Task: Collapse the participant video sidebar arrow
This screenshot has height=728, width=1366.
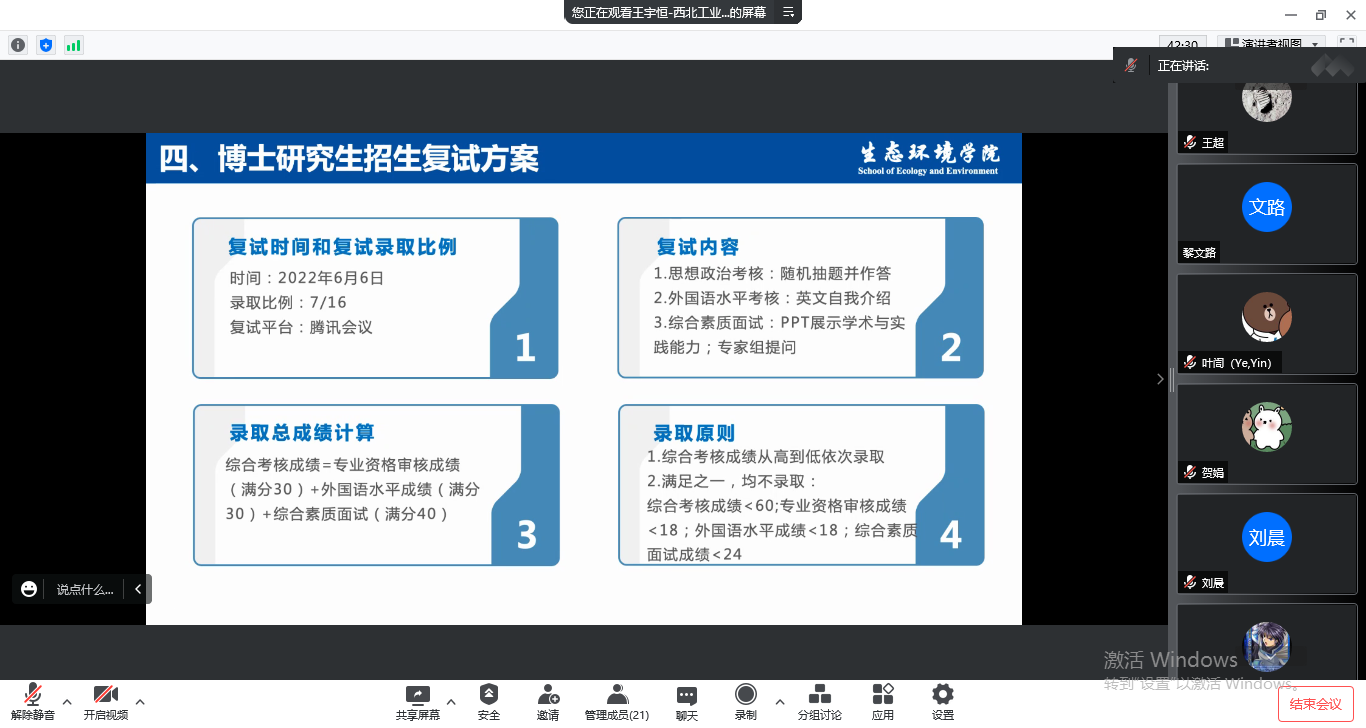Action: coord(1160,379)
